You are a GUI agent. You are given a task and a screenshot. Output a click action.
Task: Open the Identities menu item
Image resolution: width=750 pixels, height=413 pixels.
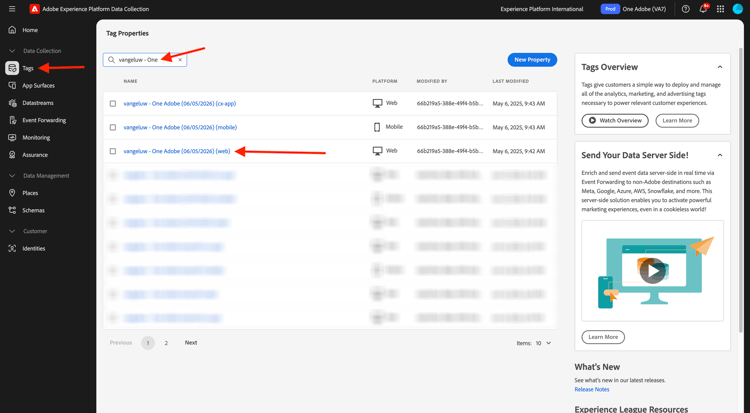pyautogui.click(x=33, y=248)
